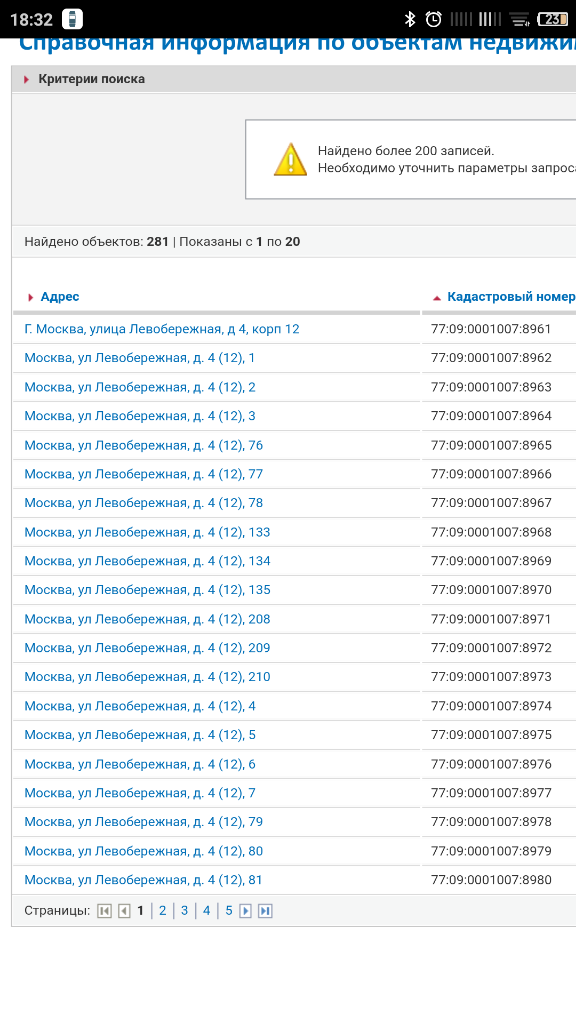Expand the Критерии поиска section
Image resolution: width=576 pixels, height=1024 pixels.
coord(91,79)
